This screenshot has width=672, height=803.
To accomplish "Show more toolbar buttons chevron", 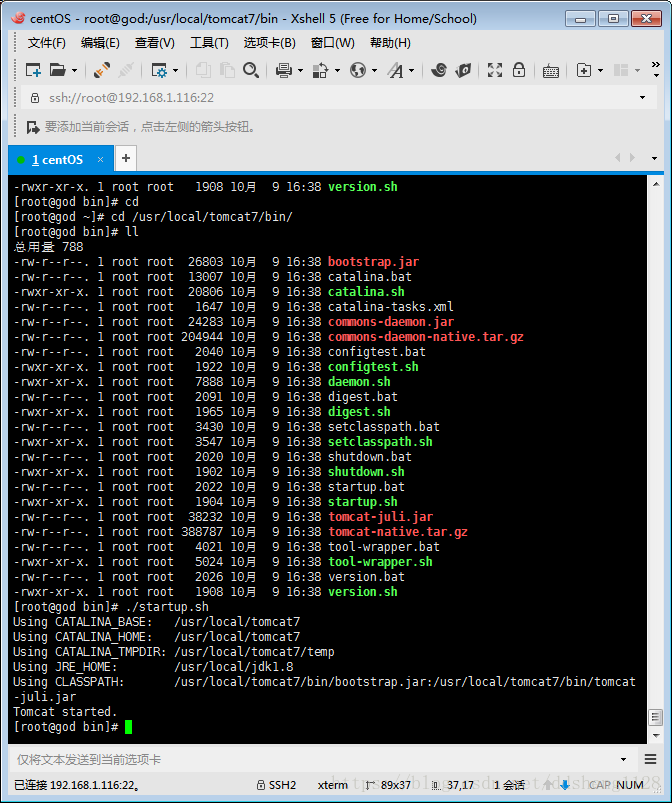I will point(656,69).
